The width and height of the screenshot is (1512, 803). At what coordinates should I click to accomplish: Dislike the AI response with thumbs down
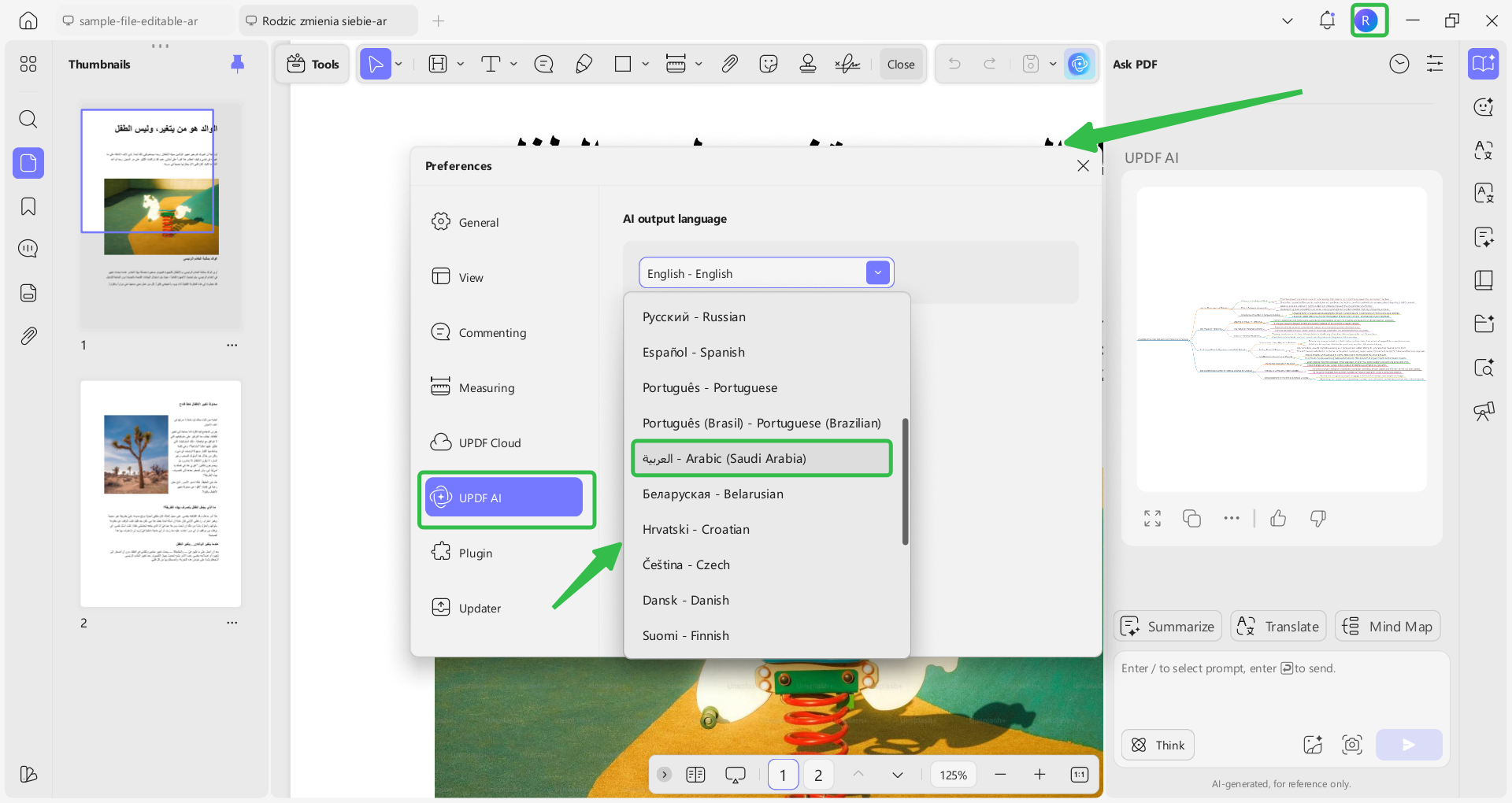click(1317, 518)
